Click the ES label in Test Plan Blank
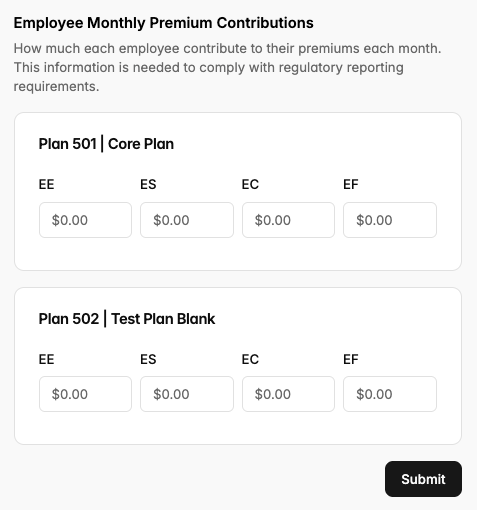Screen dimensions: 477x510 148,359
